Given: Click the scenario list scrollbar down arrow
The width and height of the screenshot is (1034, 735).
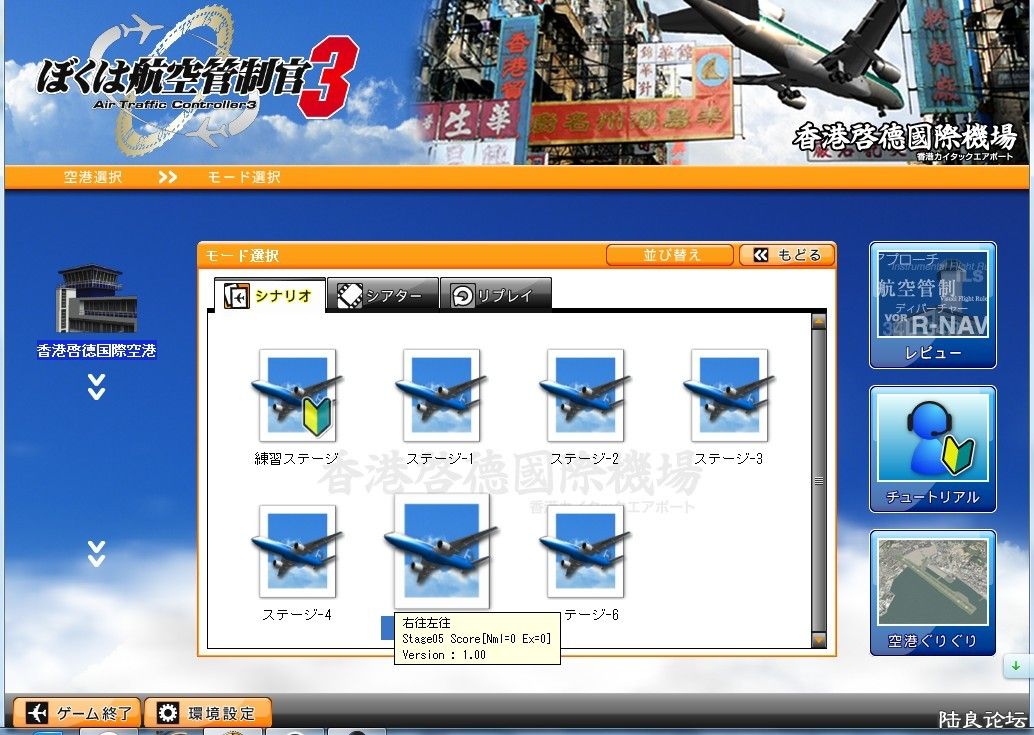Looking at the screenshot, I should (x=819, y=639).
